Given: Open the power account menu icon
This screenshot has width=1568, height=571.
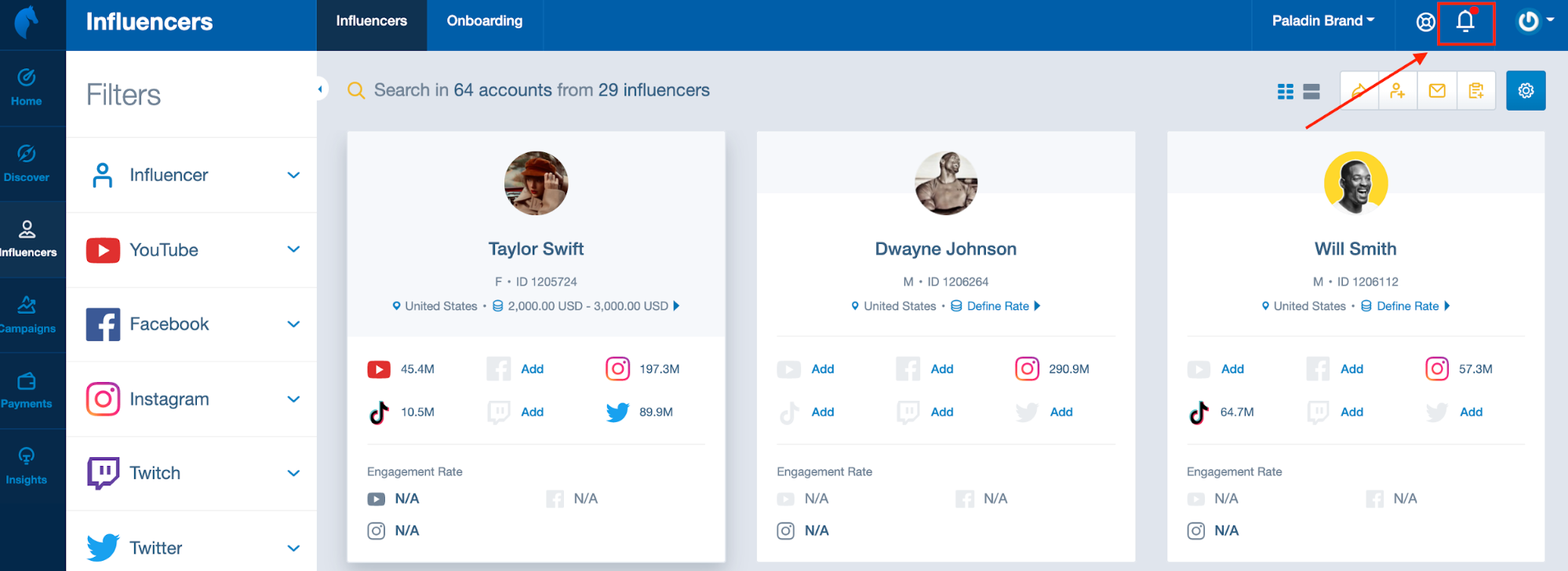Looking at the screenshot, I should click(x=1528, y=21).
